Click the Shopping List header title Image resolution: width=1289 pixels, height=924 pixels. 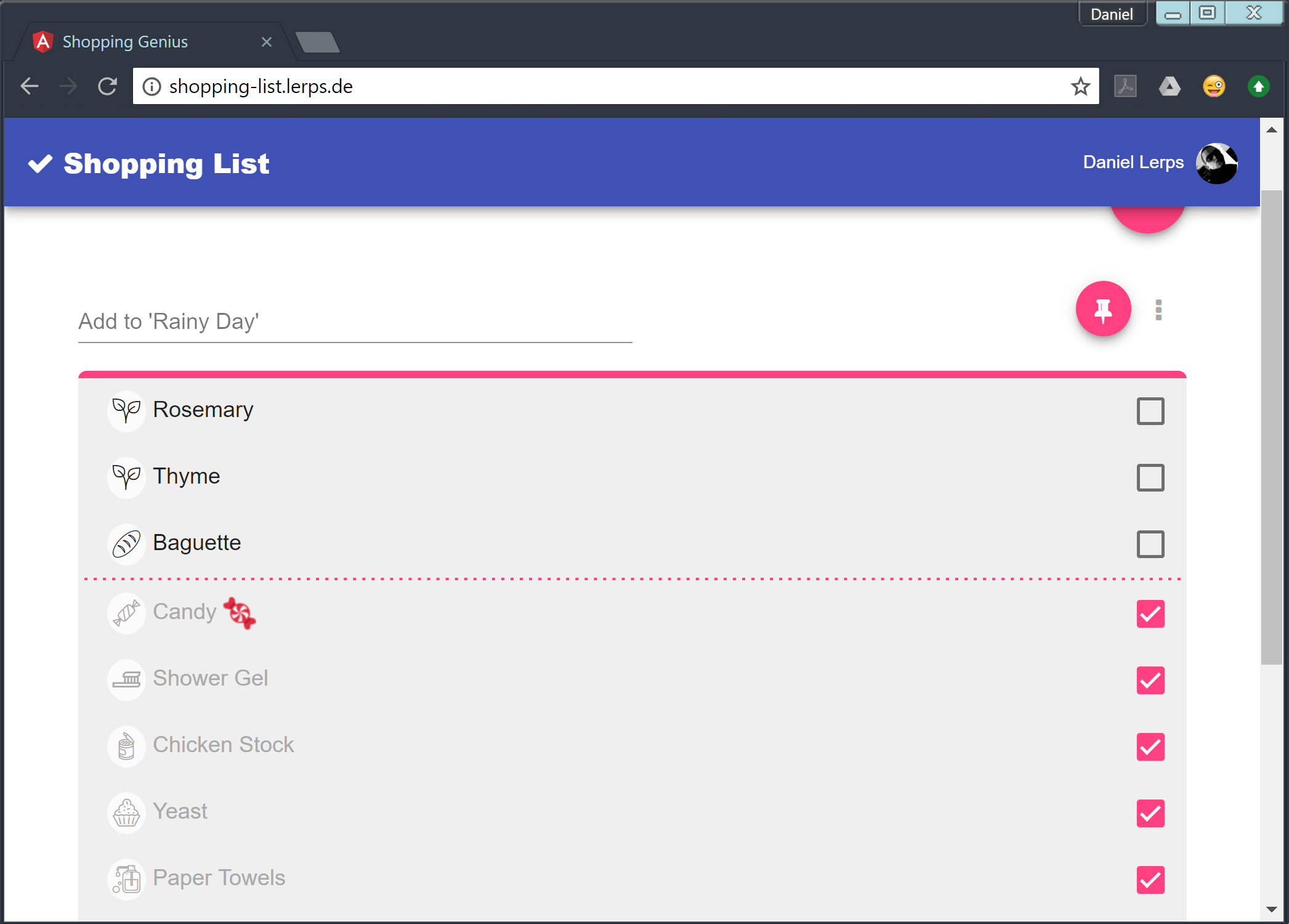pos(166,164)
